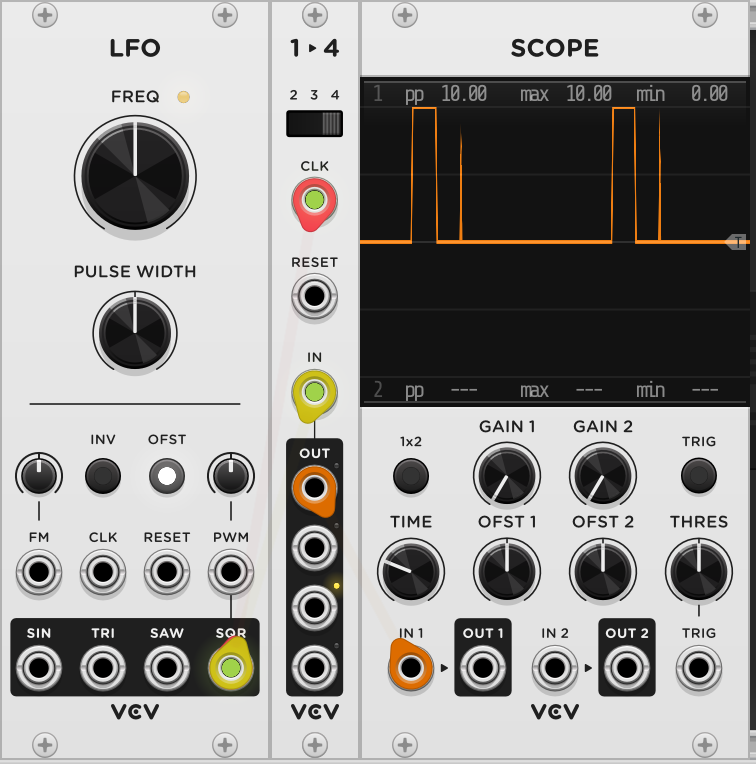
Task: Click the Scope OFST 2 knob
Action: tap(603, 571)
